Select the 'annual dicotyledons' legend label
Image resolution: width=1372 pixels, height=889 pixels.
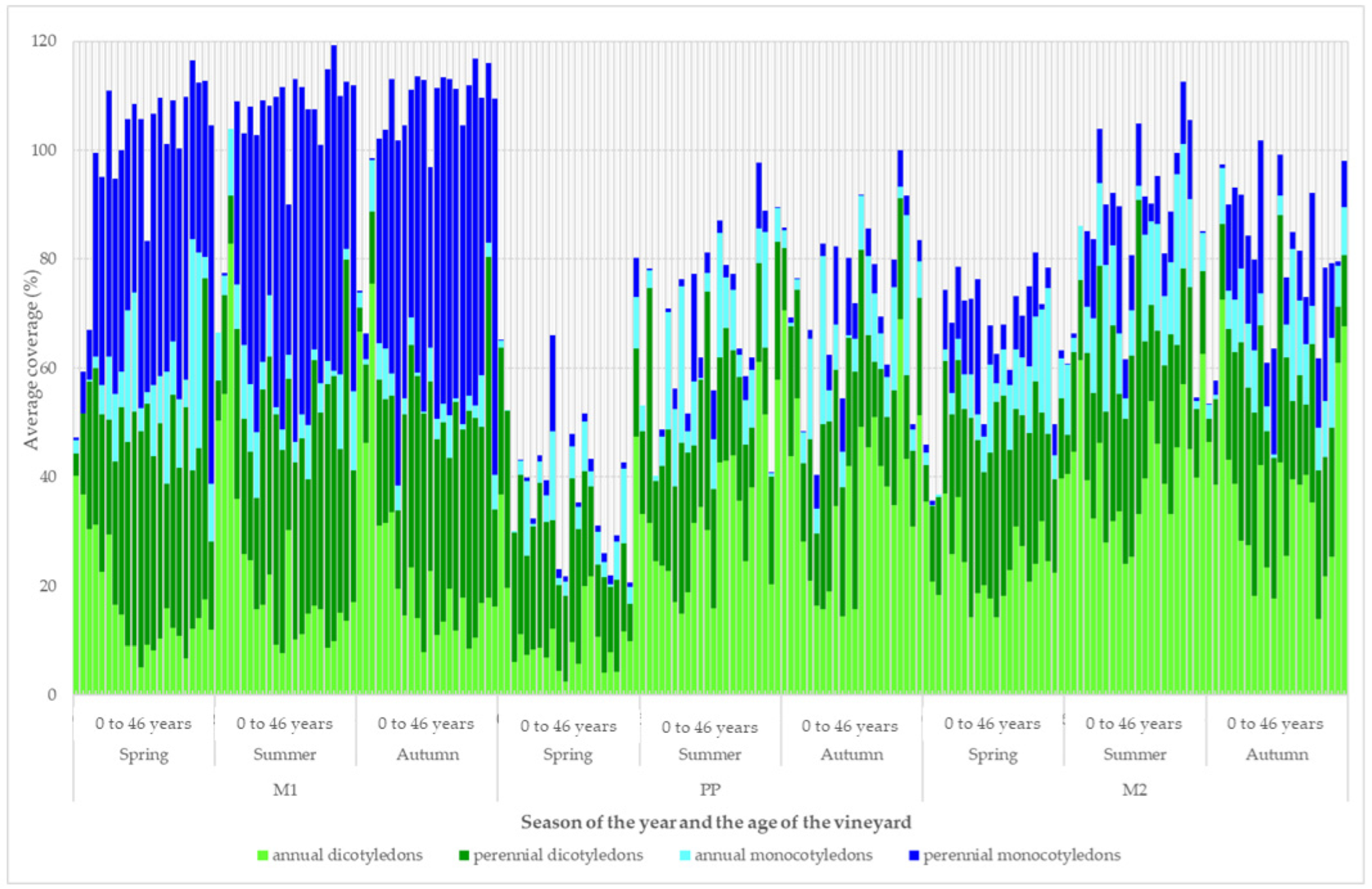347,855
